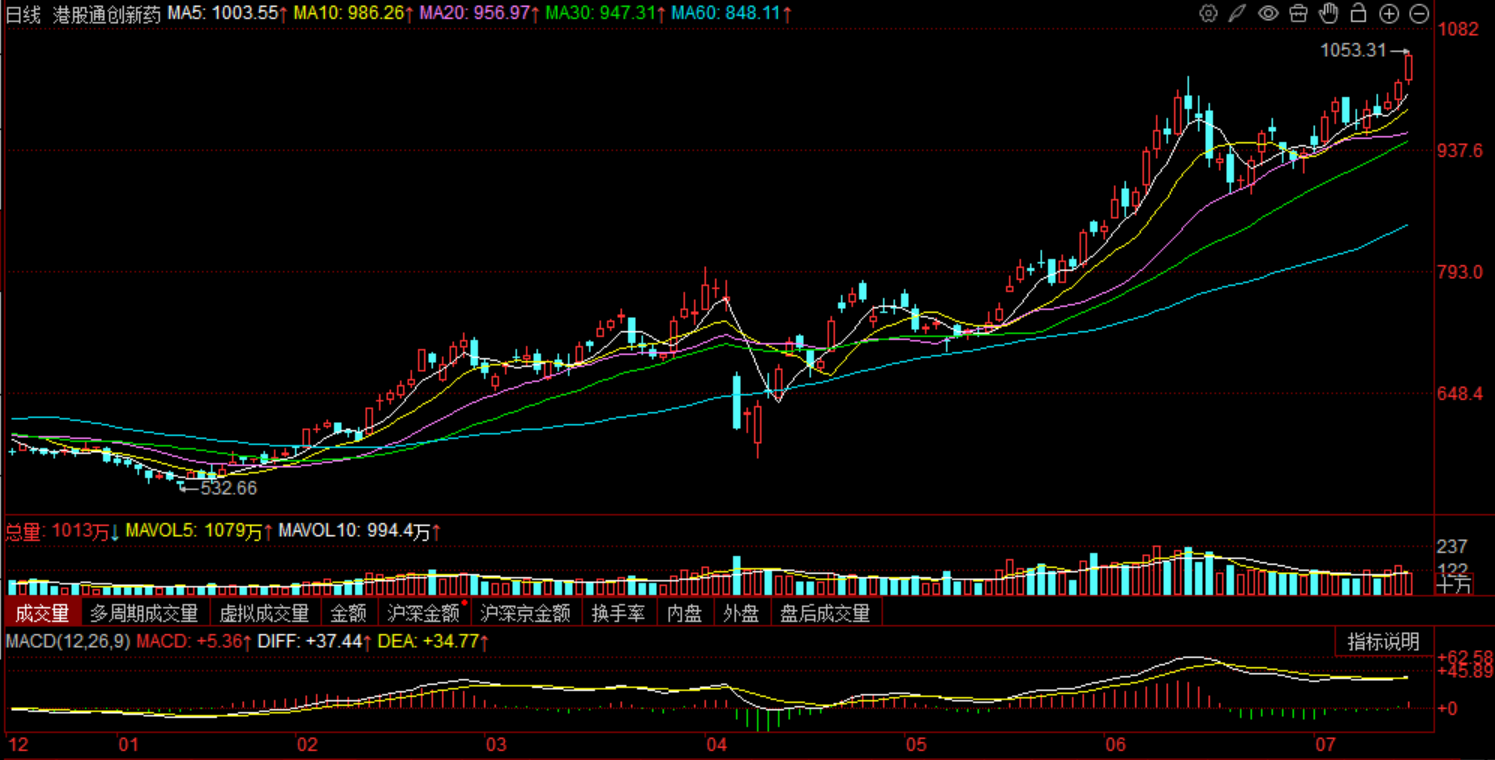Click the 日线 period label
This screenshot has height=760, width=1495.
click(x=22, y=14)
